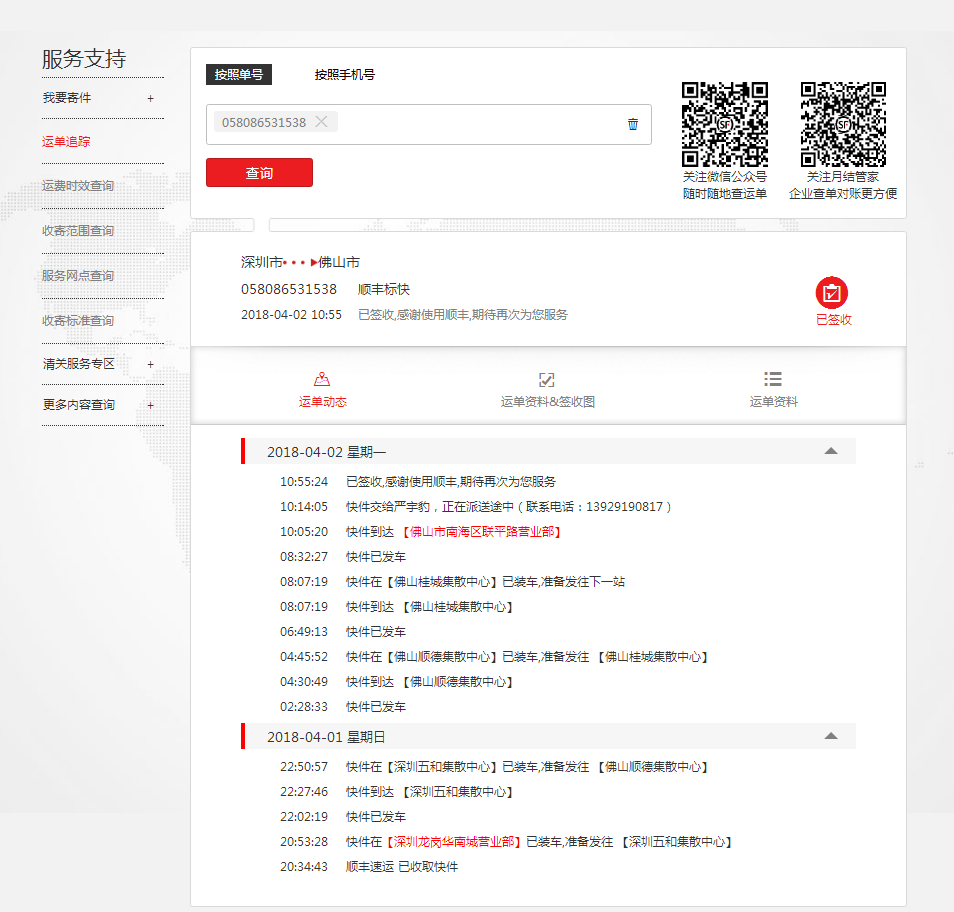The width and height of the screenshot is (954, 912).
Task: Click the 20:34:43 顺丰速运 已收取快件 entry
Action: tap(369, 867)
